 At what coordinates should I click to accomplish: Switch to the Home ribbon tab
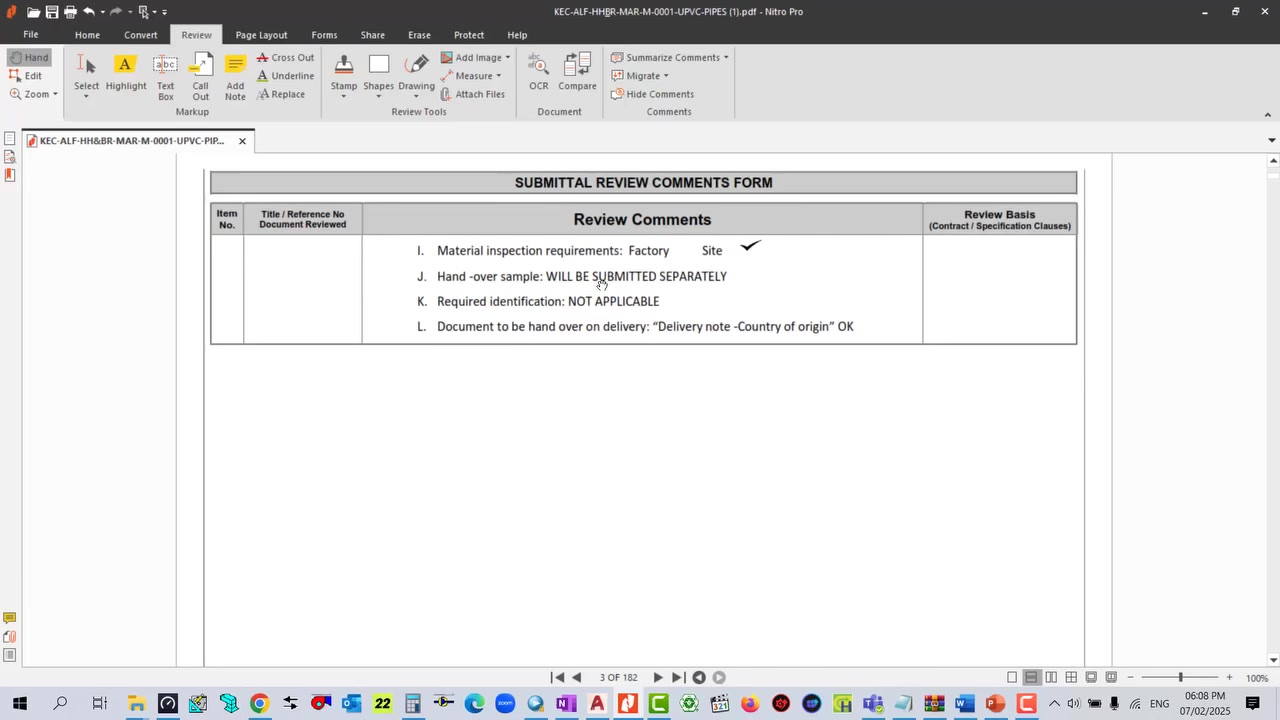click(x=87, y=35)
